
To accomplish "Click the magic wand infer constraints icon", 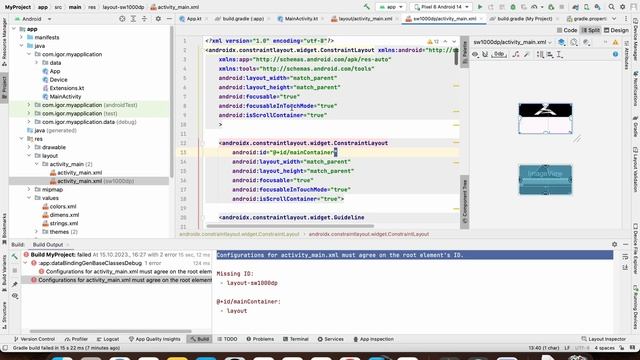I will coord(527,54).
